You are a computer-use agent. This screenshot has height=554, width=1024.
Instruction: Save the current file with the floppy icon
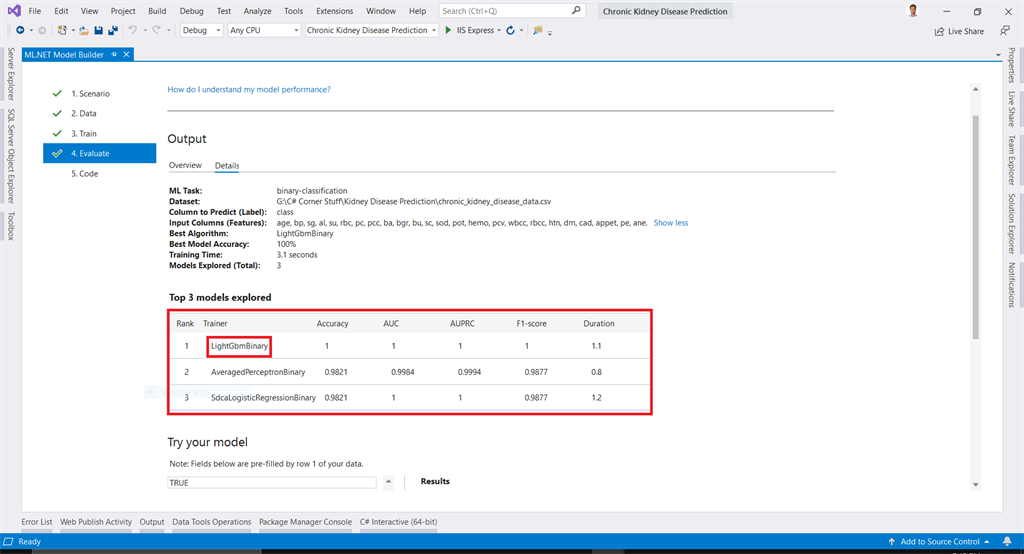pyautogui.click(x=99, y=30)
